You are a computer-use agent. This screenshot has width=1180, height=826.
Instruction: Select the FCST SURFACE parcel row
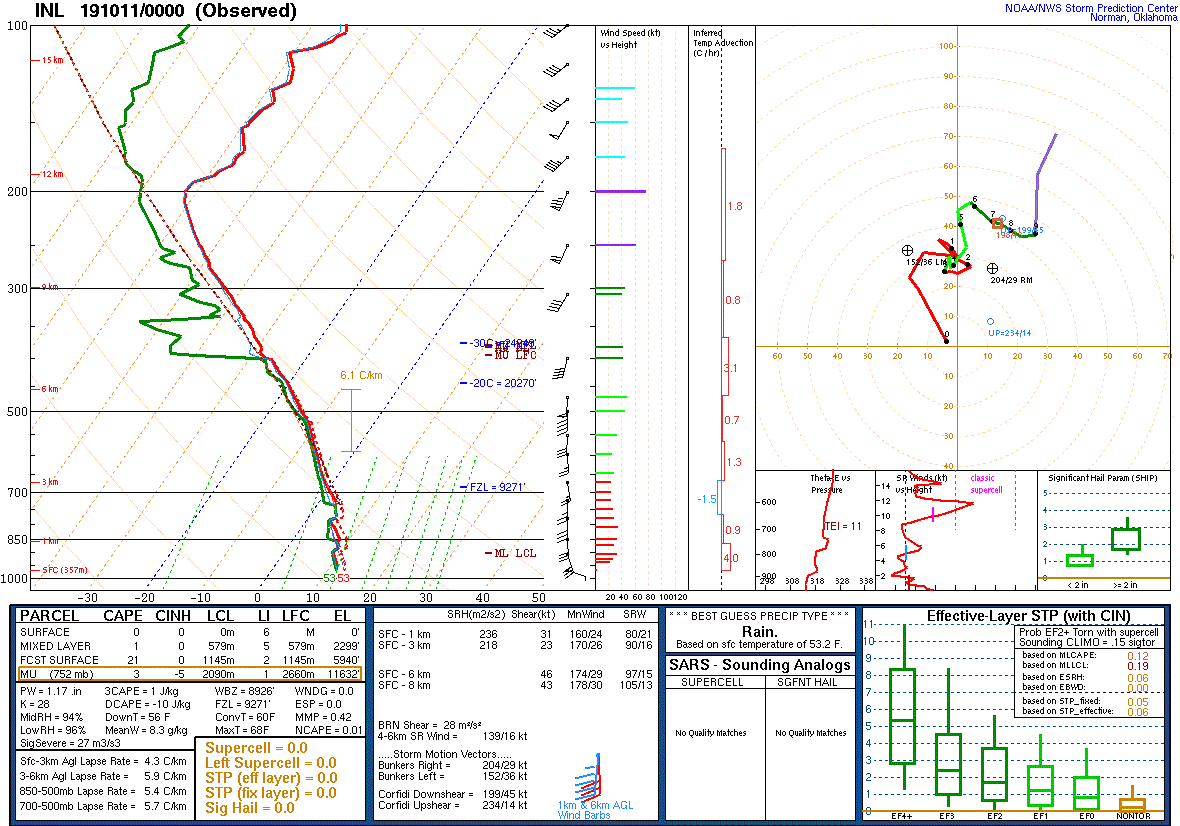(x=189, y=660)
